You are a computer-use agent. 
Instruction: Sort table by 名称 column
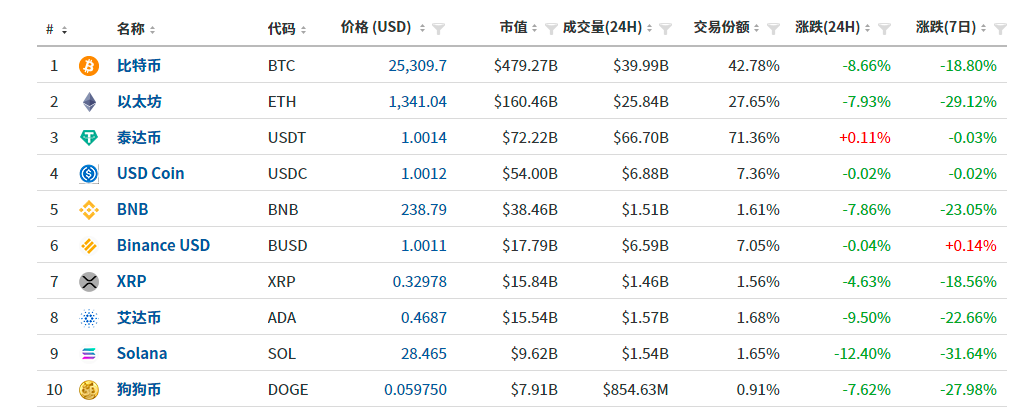click(153, 30)
